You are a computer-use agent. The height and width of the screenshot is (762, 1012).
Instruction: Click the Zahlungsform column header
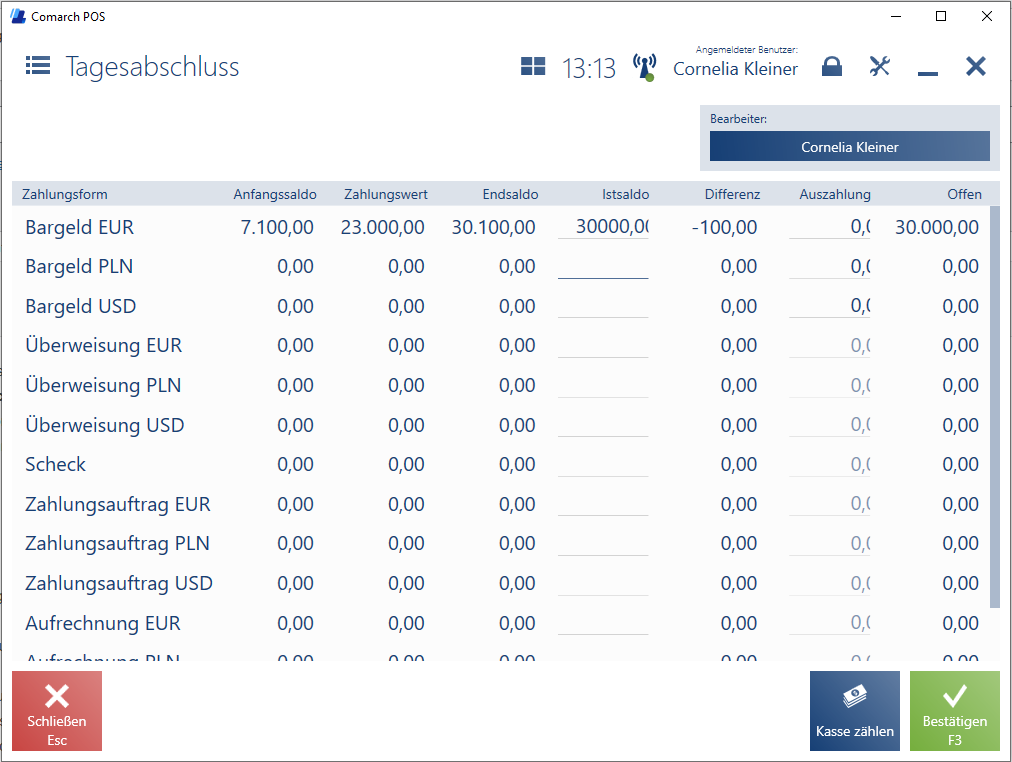[65, 194]
